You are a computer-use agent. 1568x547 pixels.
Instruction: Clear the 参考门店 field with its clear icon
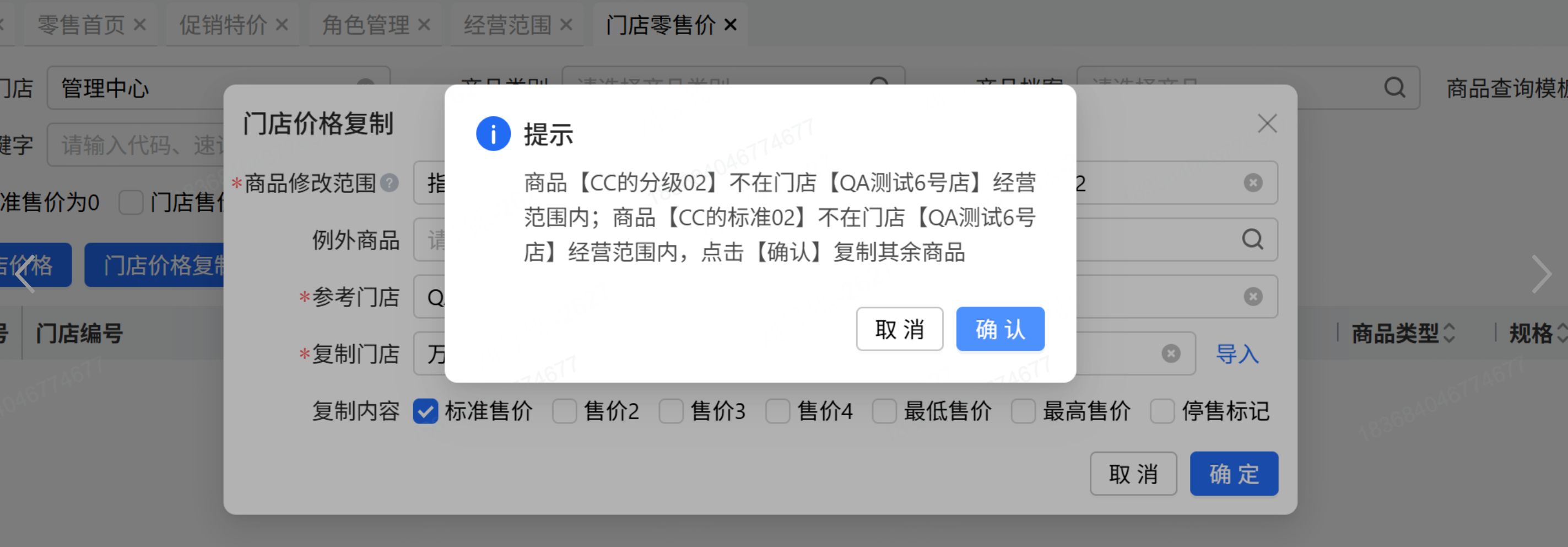(x=1253, y=297)
